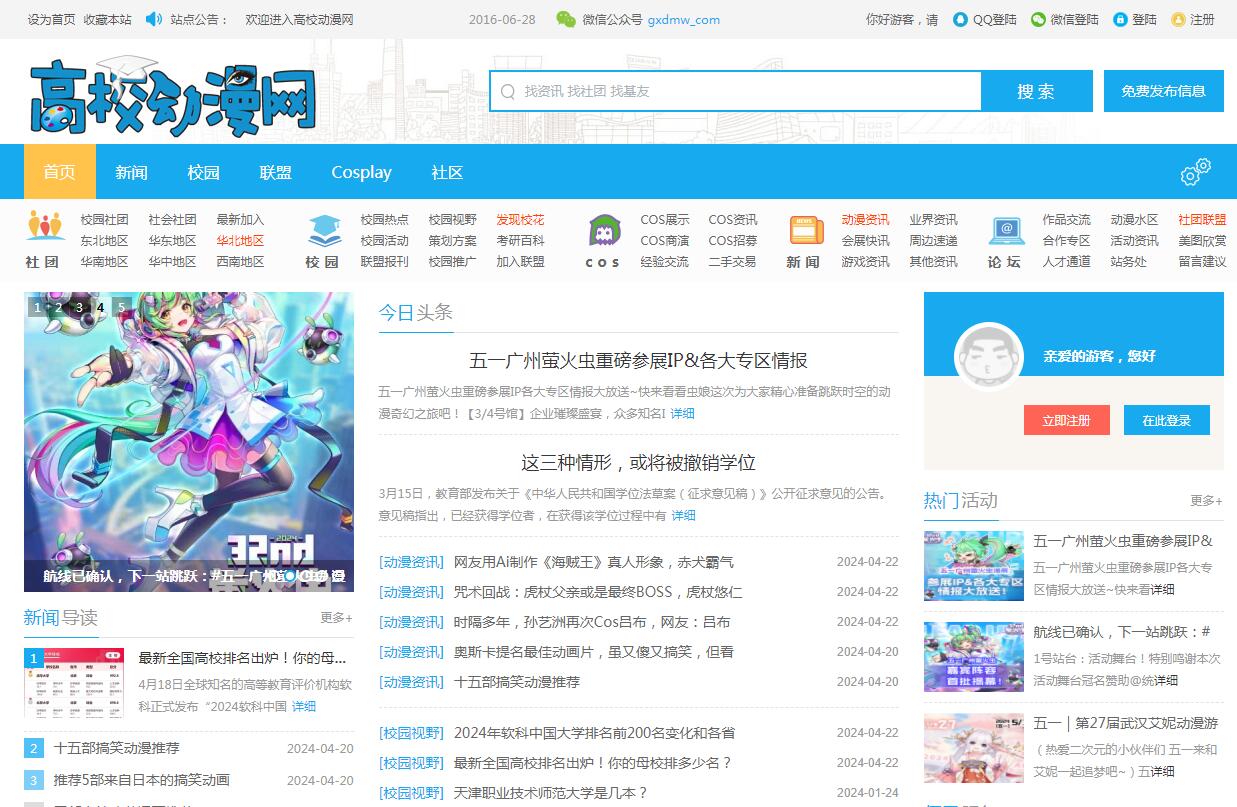Click the 新闻 news icon

(806, 230)
